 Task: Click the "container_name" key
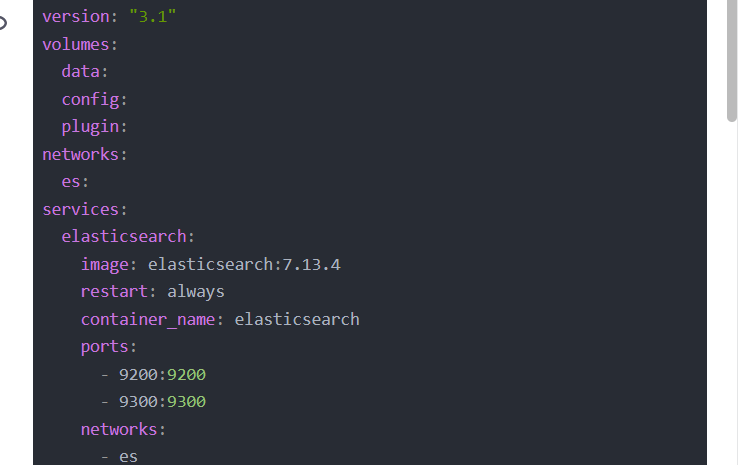(148, 320)
